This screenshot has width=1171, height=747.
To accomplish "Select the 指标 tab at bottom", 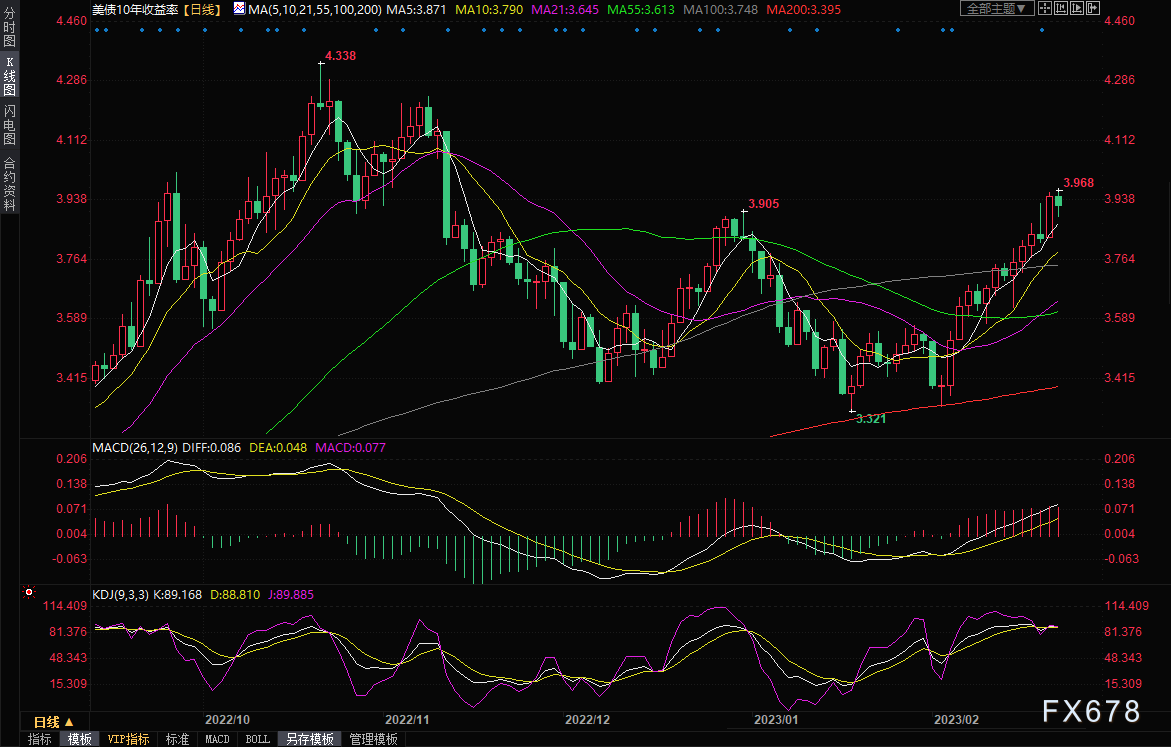I will coord(40,739).
